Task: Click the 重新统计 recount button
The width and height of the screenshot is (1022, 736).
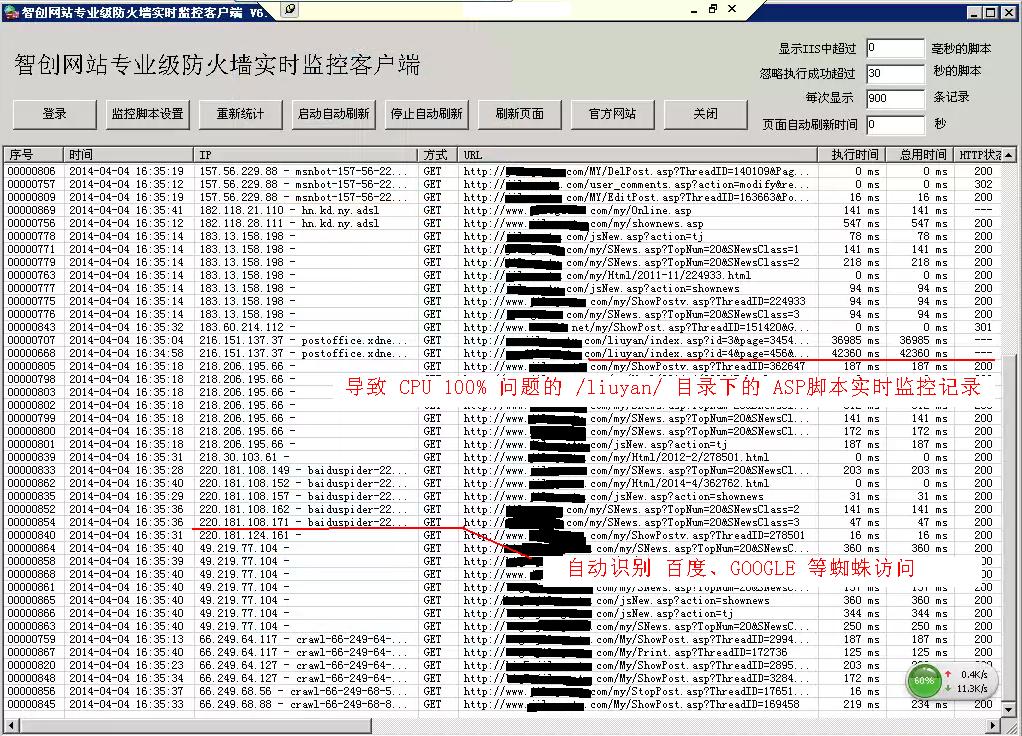Action: [241, 114]
